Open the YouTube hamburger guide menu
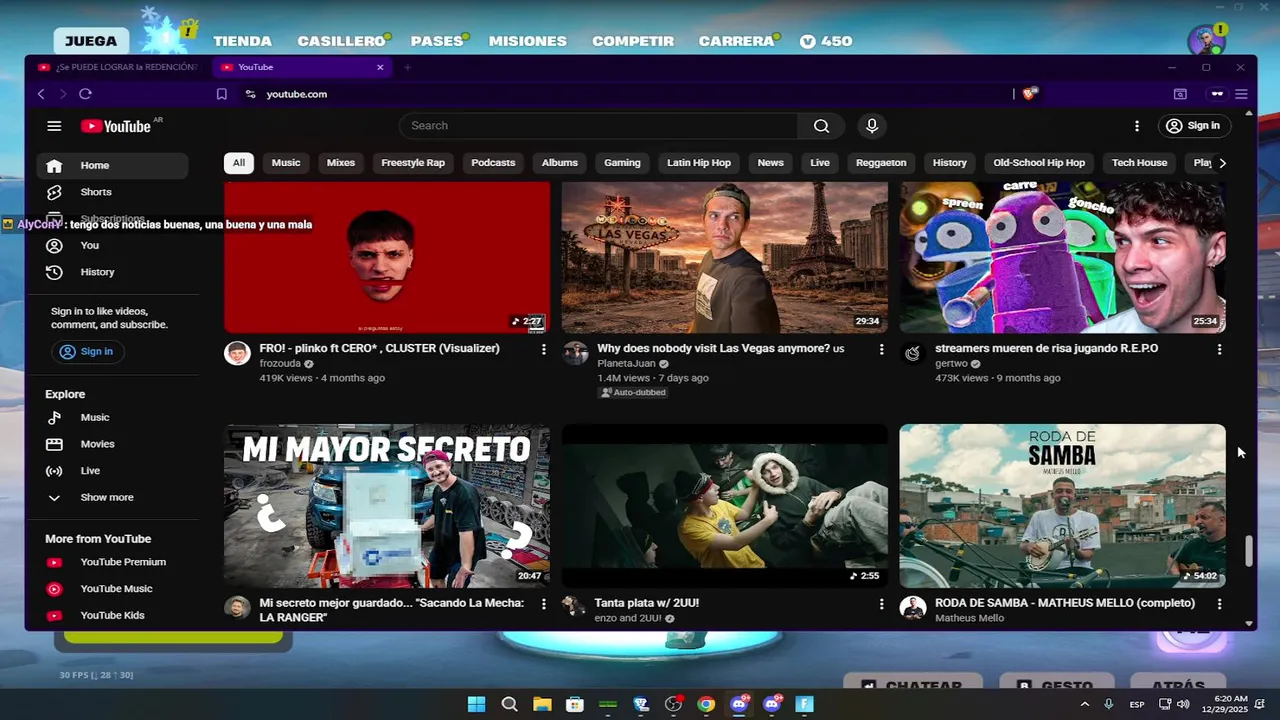The width and height of the screenshot is (1280, 720). [x=54, y=126]
